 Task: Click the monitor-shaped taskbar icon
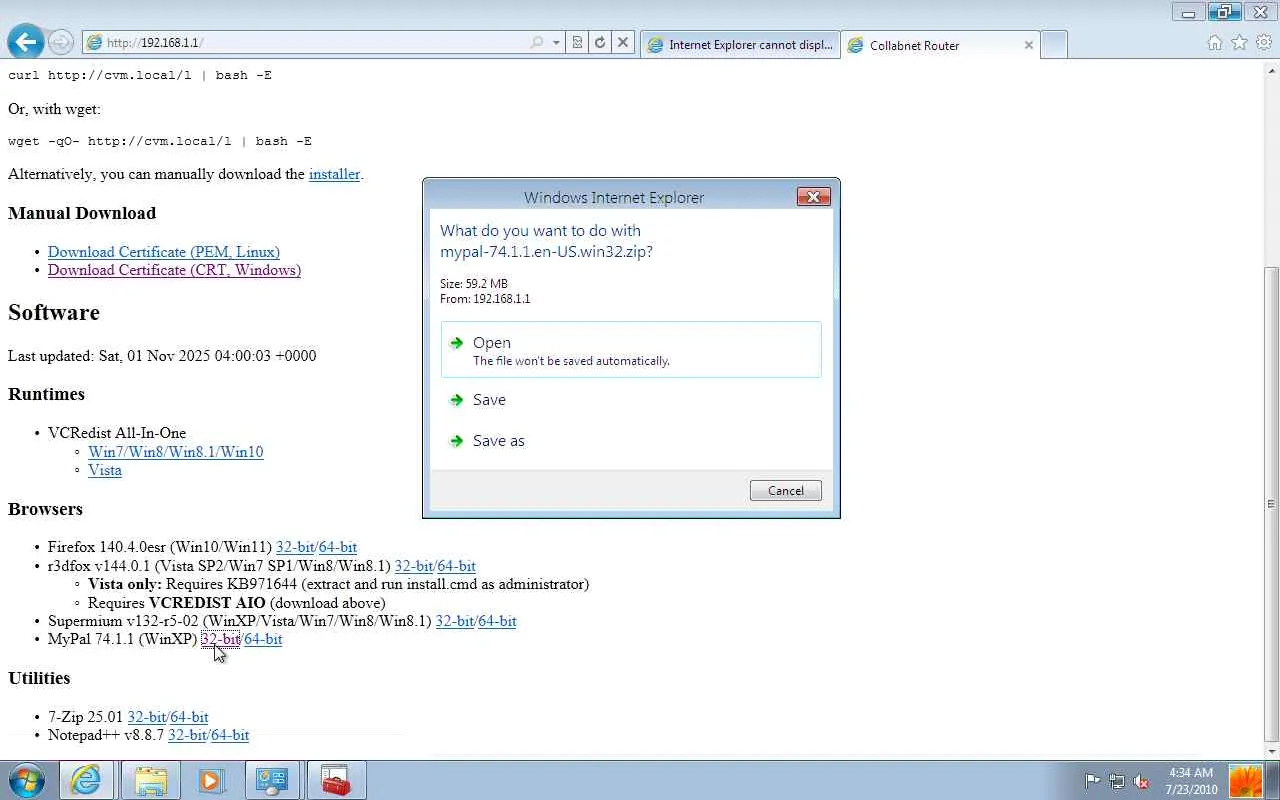tap(272, 780)
